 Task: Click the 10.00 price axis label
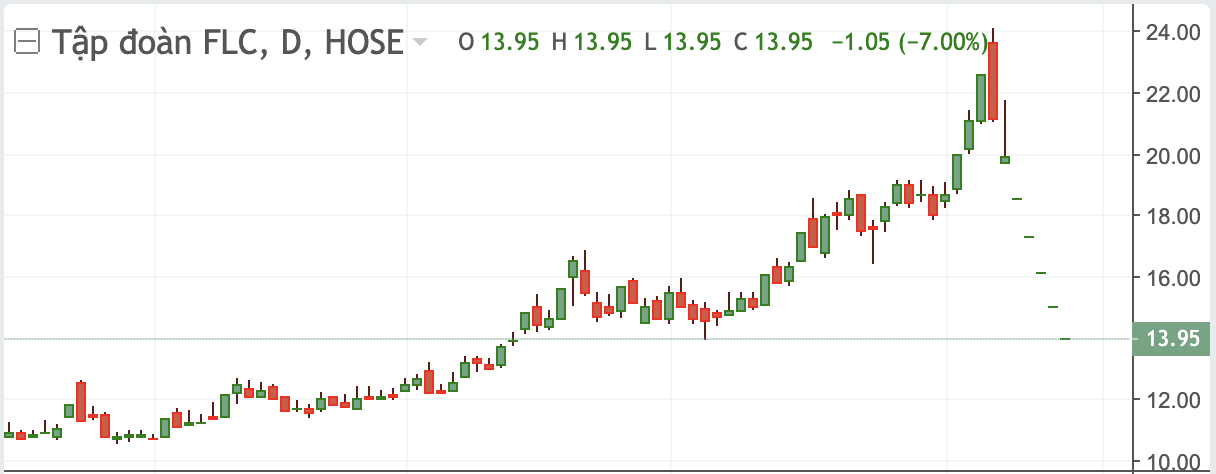[x=1173, y=462]
